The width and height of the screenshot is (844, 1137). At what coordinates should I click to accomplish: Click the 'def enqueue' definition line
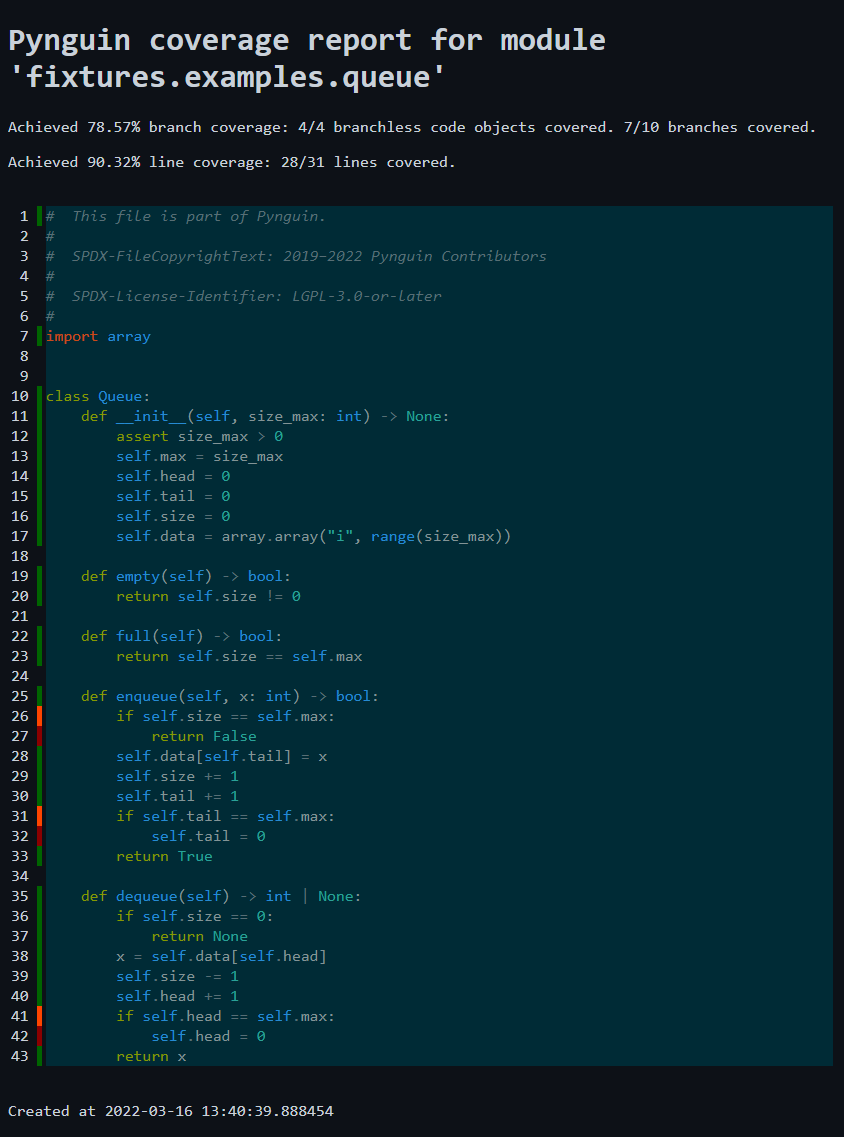click(230, 696)
